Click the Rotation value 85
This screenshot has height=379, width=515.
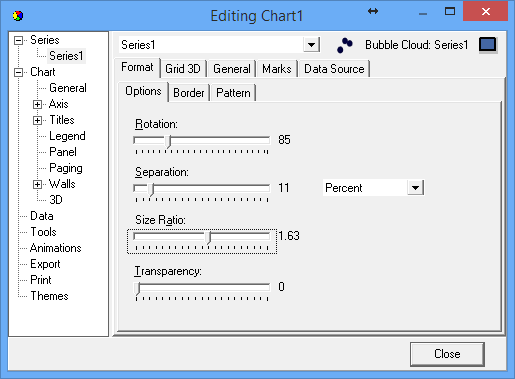[284, 140]
